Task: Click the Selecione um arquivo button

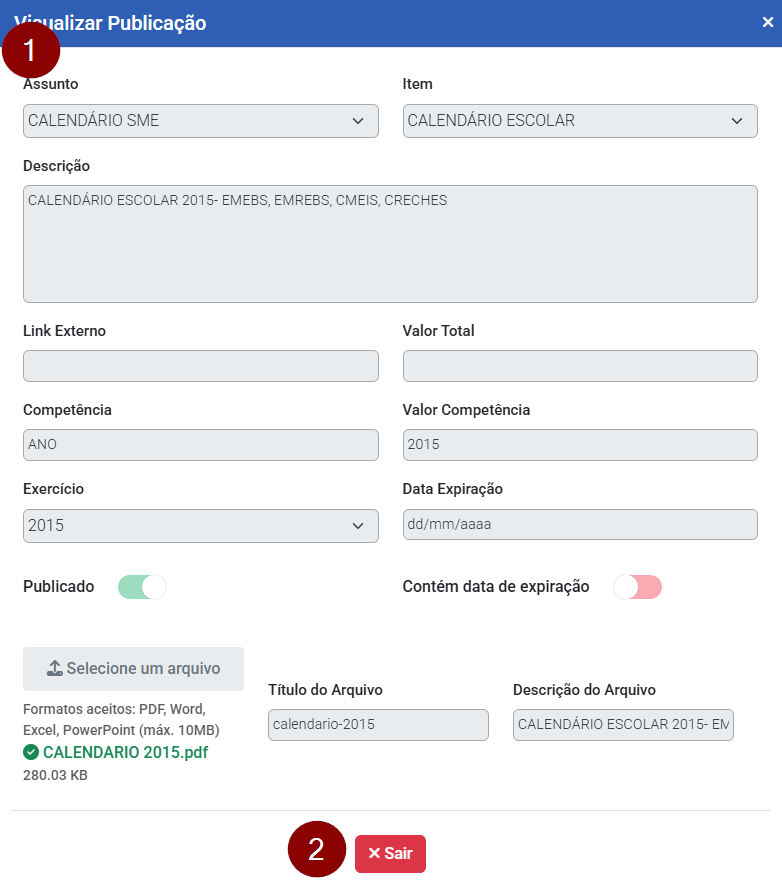Action: 133,668
